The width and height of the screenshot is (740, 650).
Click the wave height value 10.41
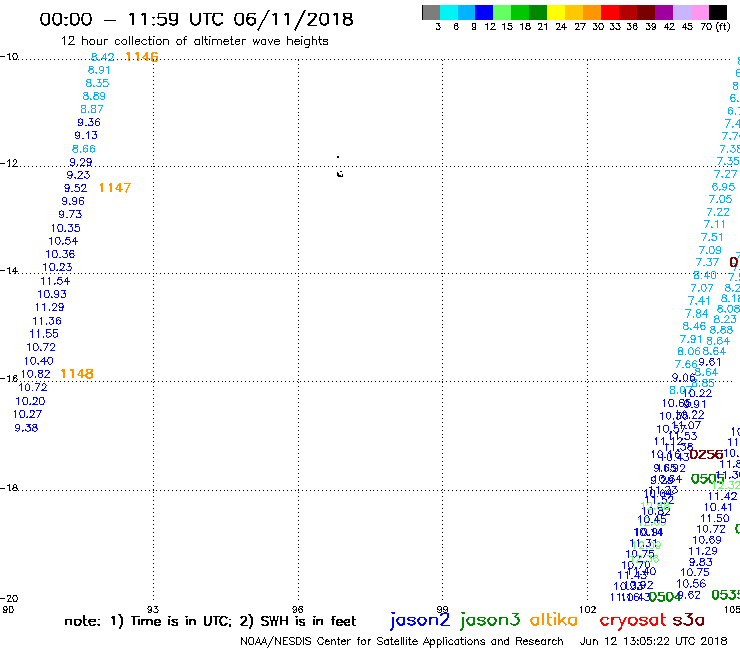coord(718,507)
